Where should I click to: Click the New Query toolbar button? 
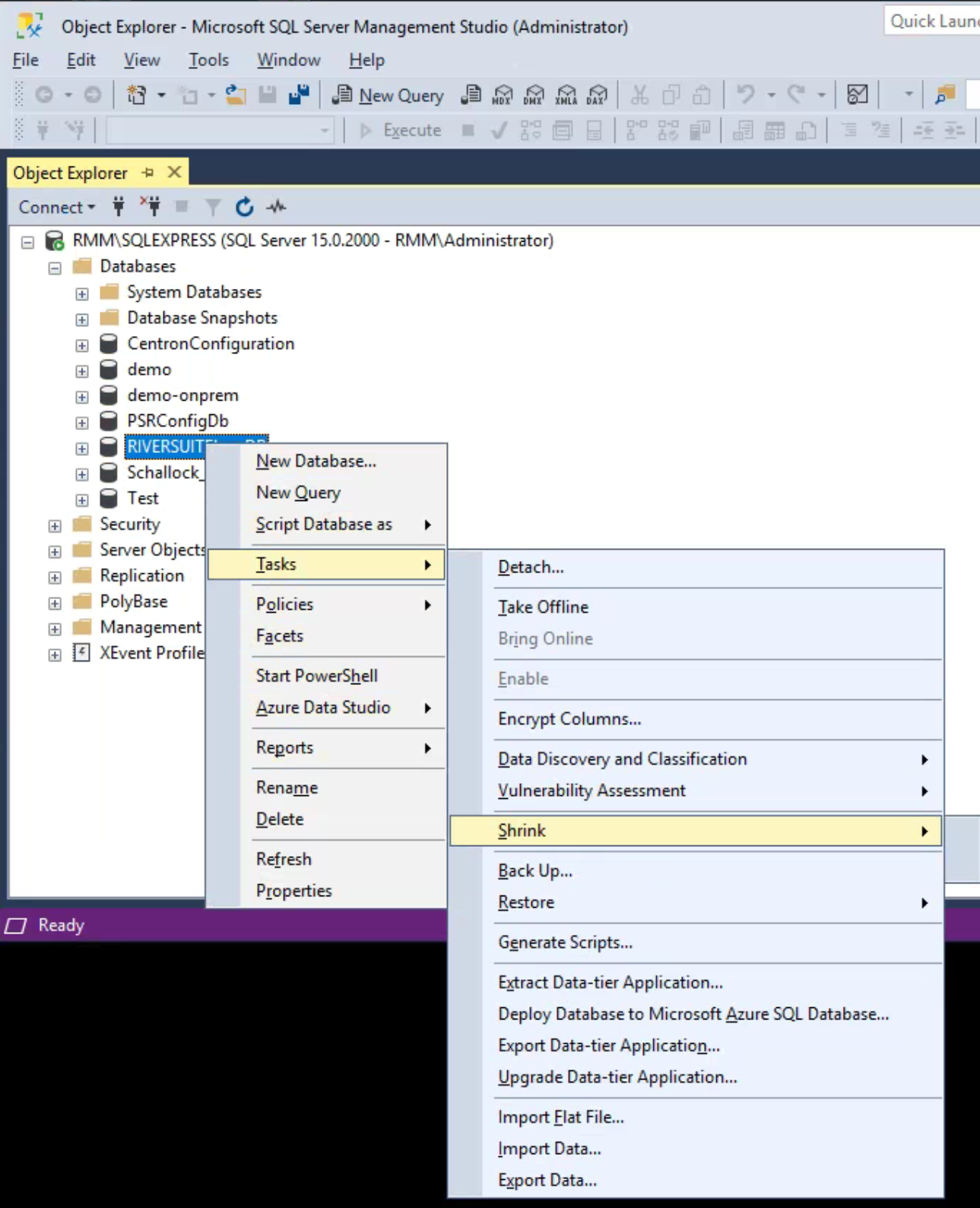(388, 95)
